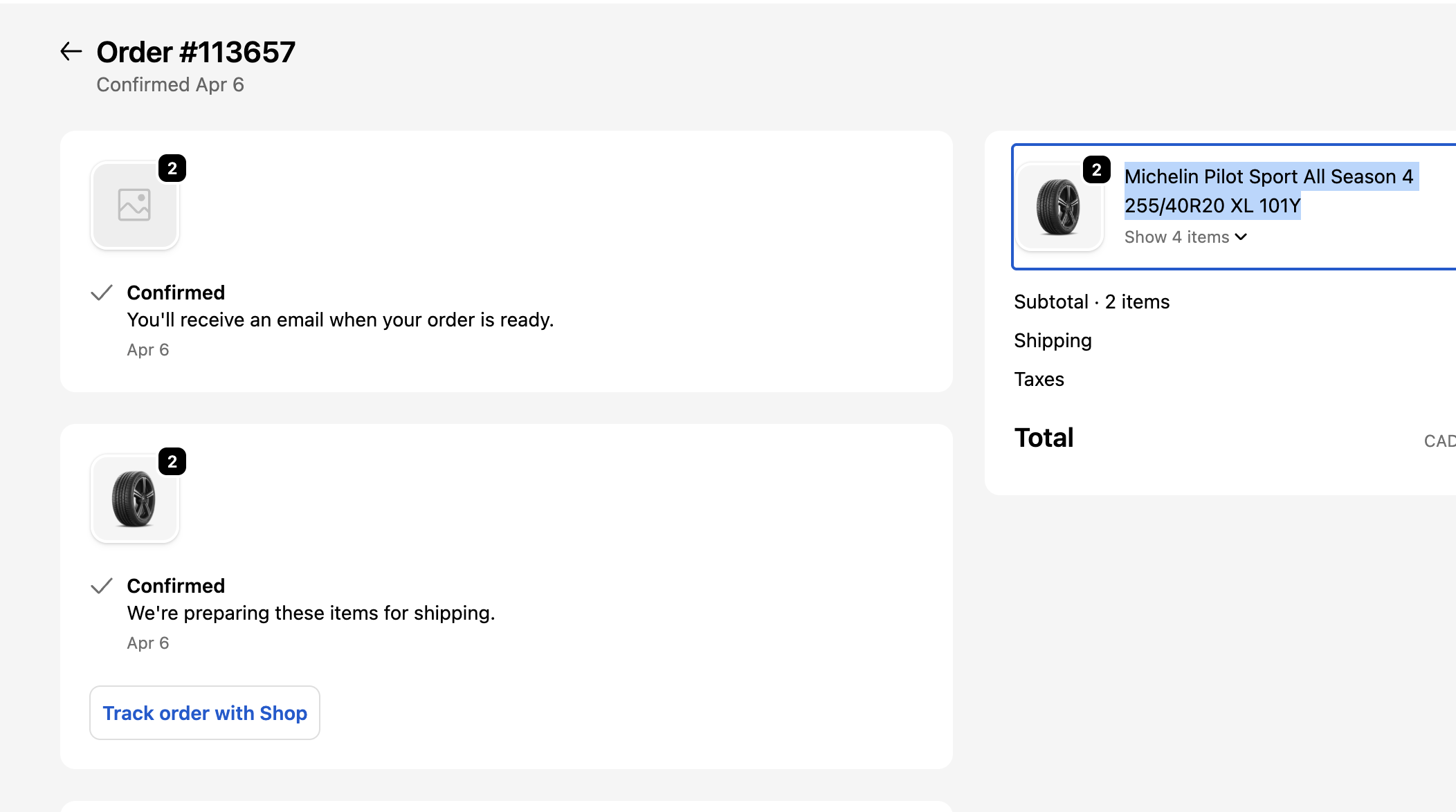Go back using the left arrow icon
The image size is (1456, 812).
(x=71, y=51)
